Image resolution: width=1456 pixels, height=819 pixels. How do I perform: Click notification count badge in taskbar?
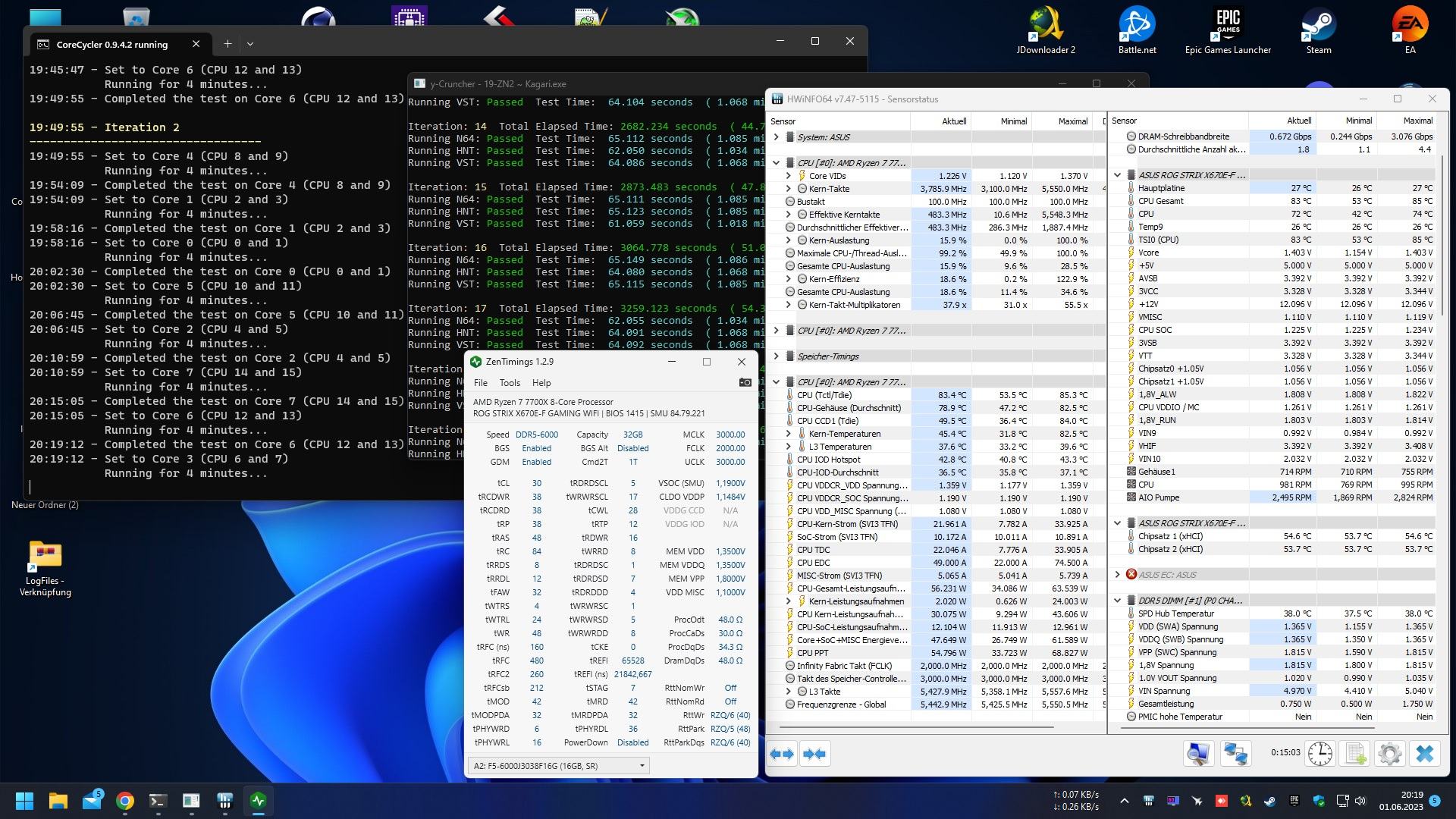[x=1434, y=801]
